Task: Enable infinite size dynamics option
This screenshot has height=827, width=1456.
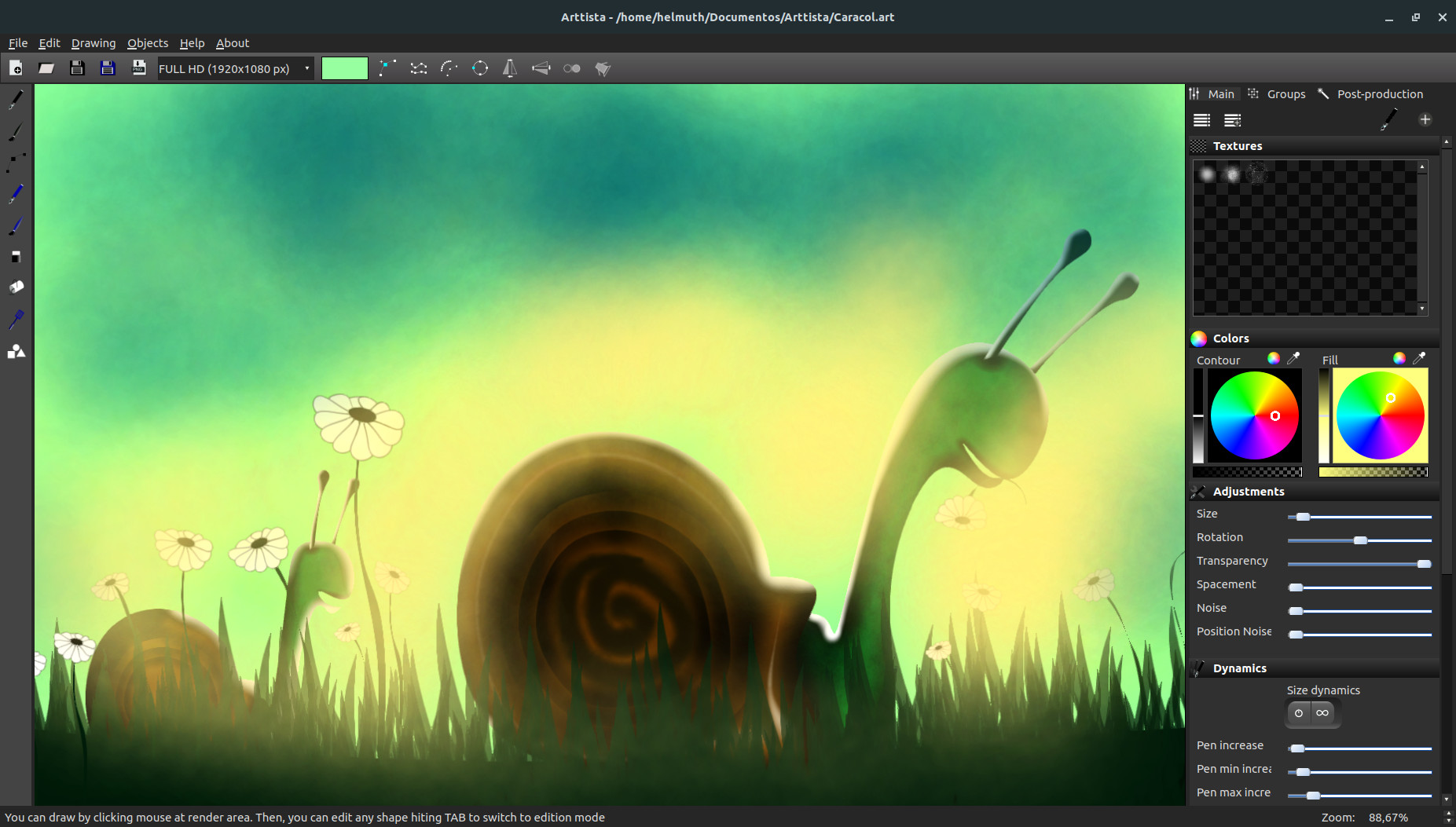Action: (x=1323, y=713)
